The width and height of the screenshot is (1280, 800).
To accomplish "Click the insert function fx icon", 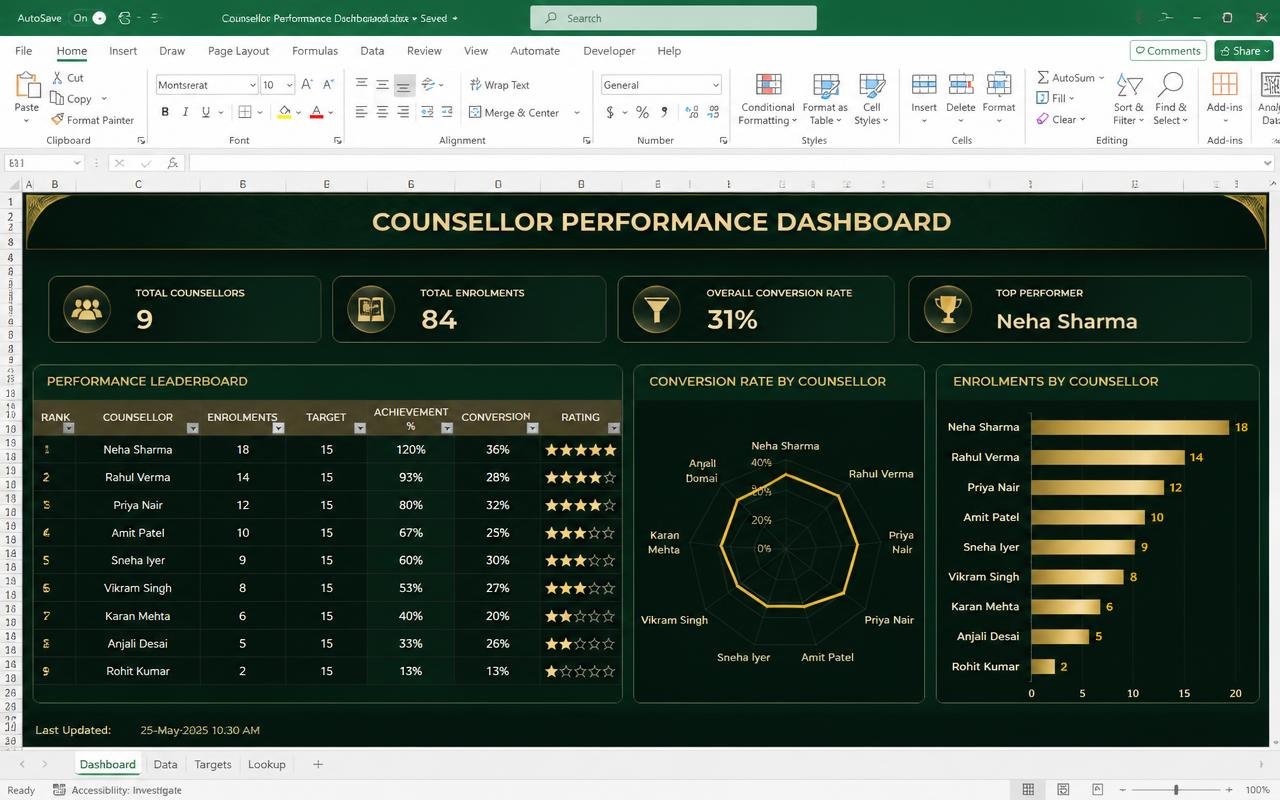I will pos(172,162).
